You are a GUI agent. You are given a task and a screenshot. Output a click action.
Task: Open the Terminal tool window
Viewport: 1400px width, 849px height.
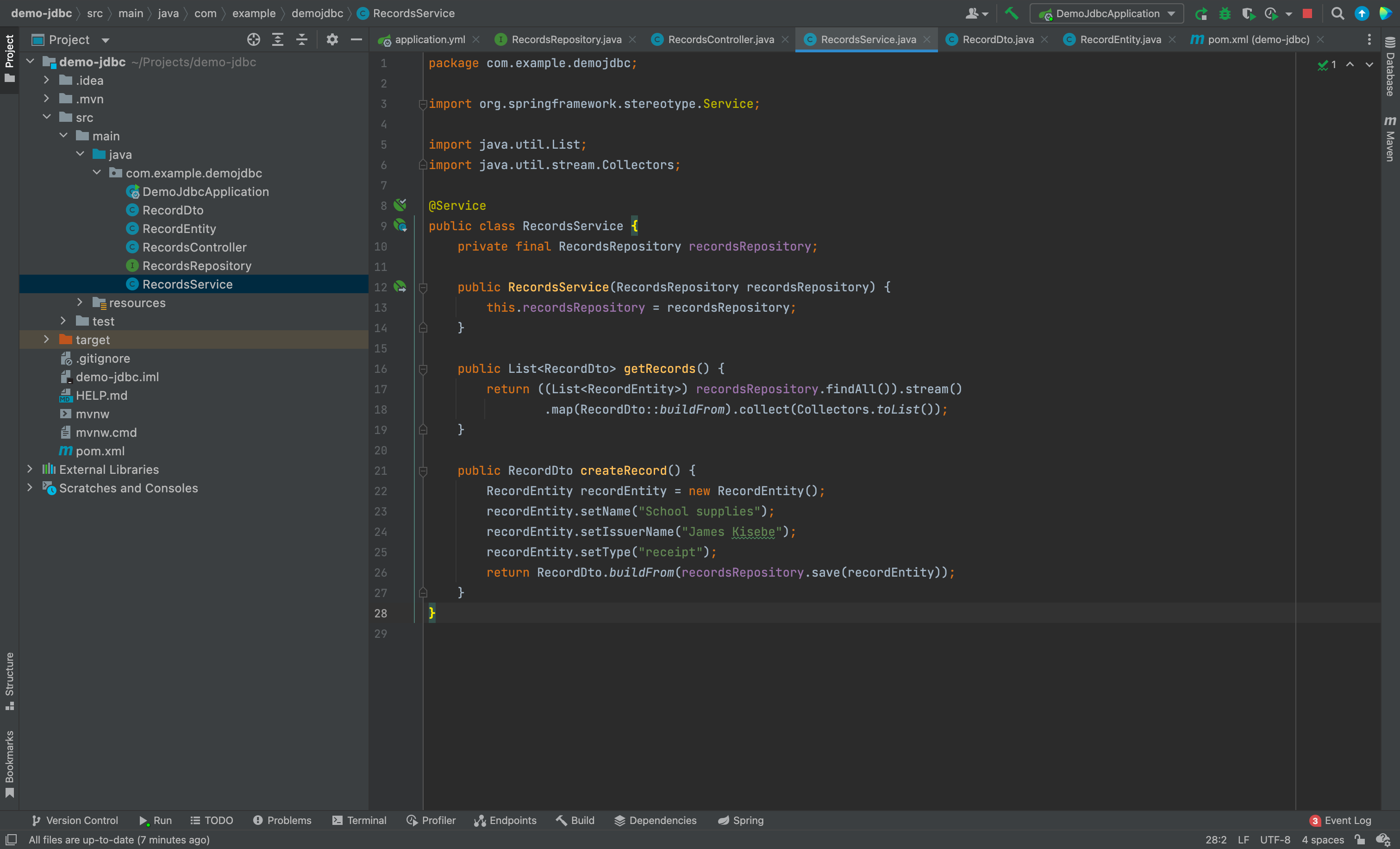[x=359, y=820]
